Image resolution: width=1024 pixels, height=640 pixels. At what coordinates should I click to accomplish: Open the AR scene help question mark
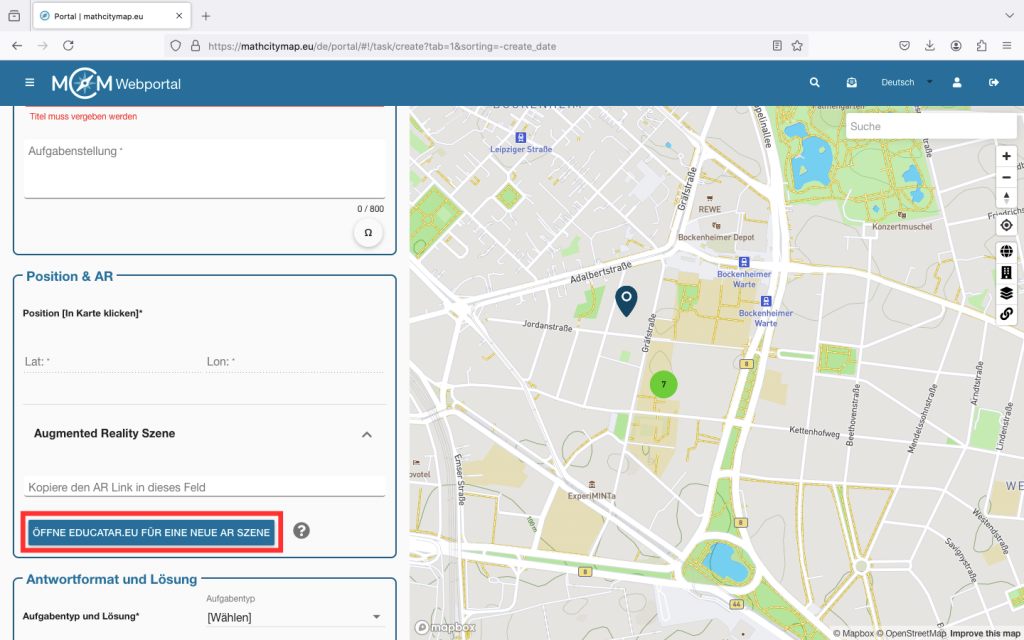coord(301,531)
